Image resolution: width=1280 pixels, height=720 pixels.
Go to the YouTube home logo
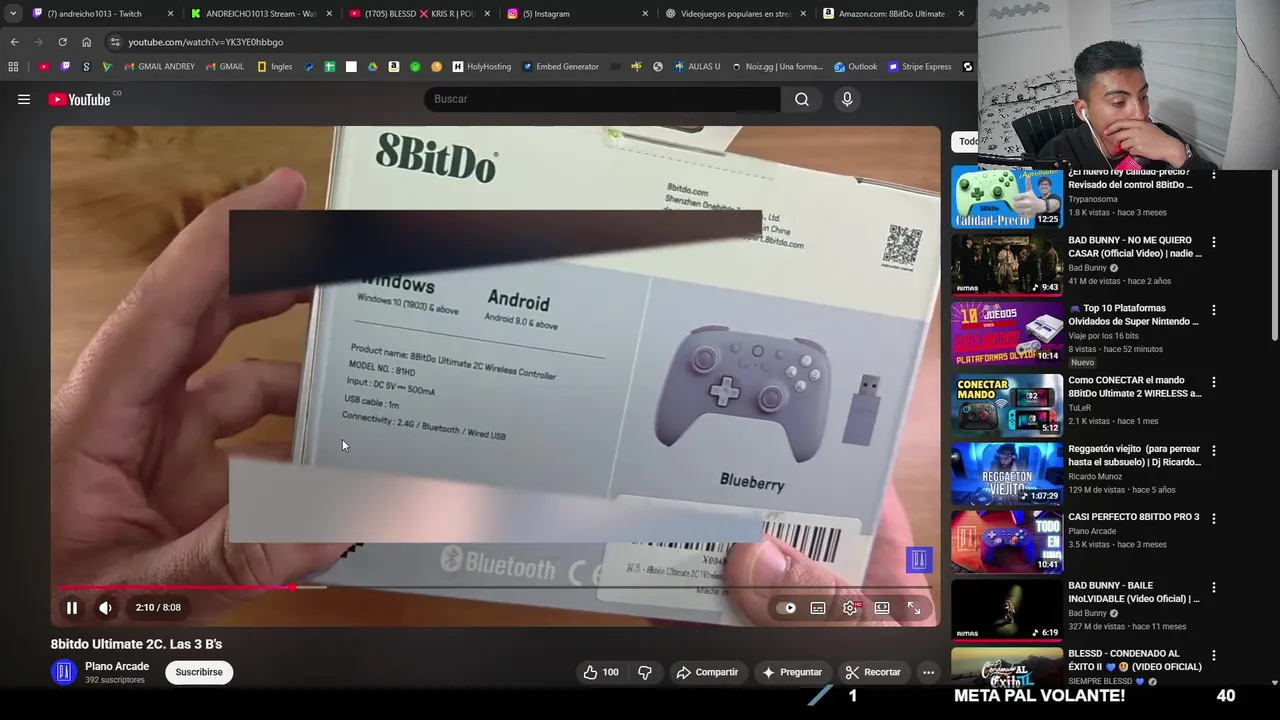79,99
